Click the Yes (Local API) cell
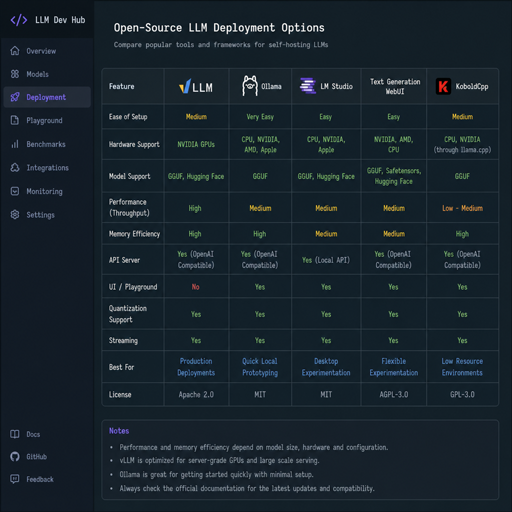512x512 pixels. click(x=326, y=260)
